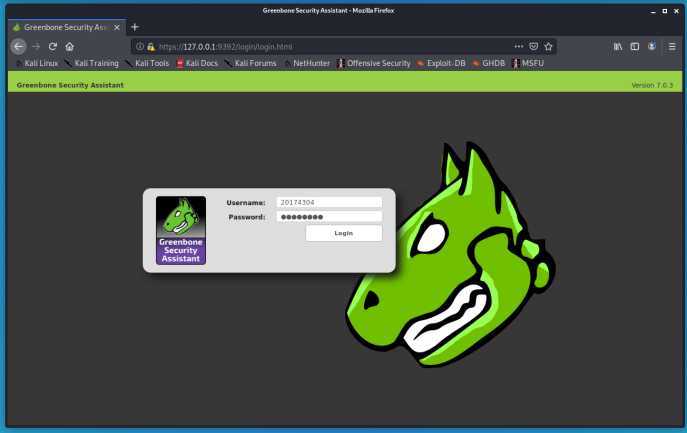Image resolution: width=687 pixels, height=433 pixels.
Task: Select the Greenbone Security Assistant tab
Action: click(x=67, y=27)
